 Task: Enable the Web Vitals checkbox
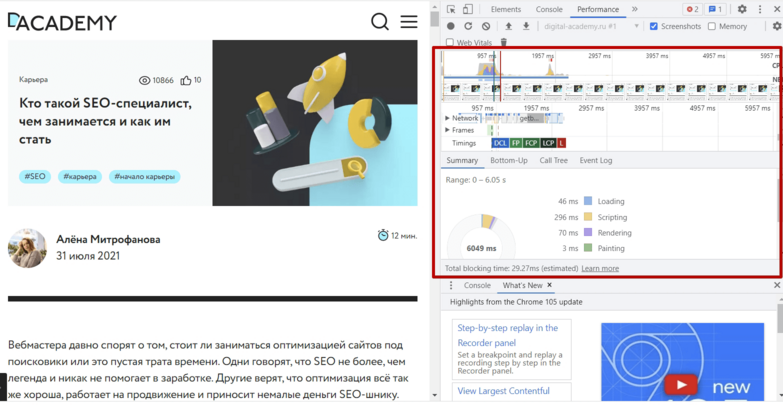click(449, 42)
